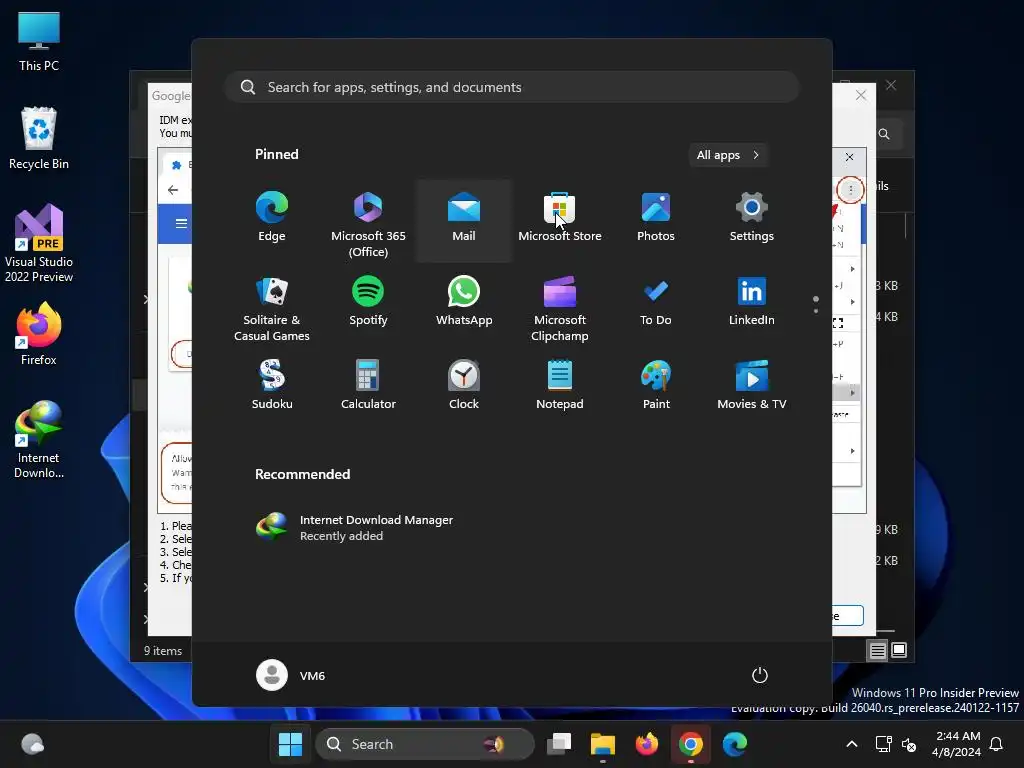Open the clock and date flyout
This screenshot has width=1024, height=768.
click(x=956, y=744)
